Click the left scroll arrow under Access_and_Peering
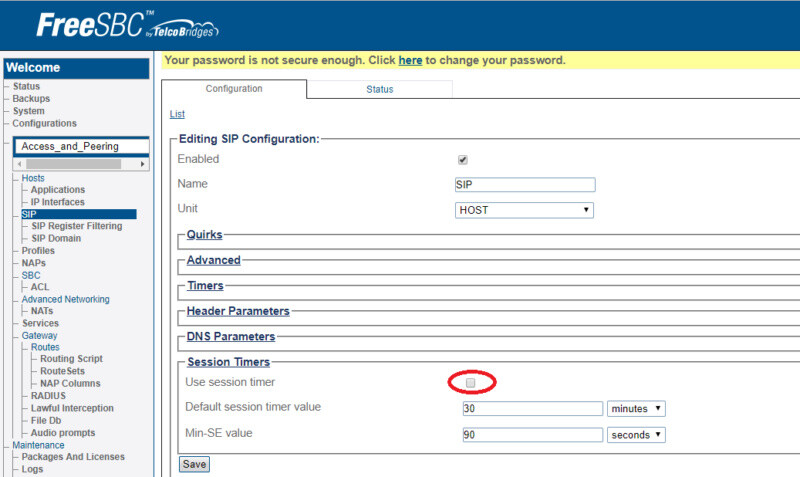This screenshot has width=800, height=477. (x=19, y=164)
